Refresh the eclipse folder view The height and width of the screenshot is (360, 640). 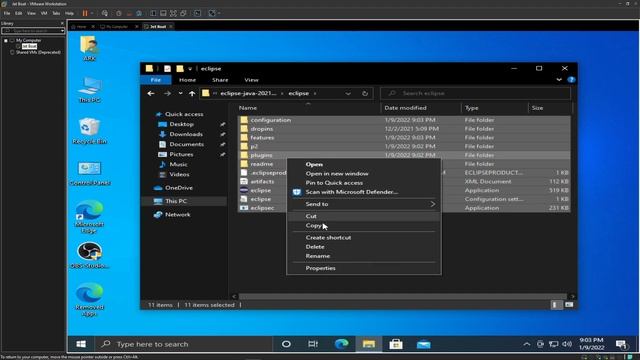(365, 93)
